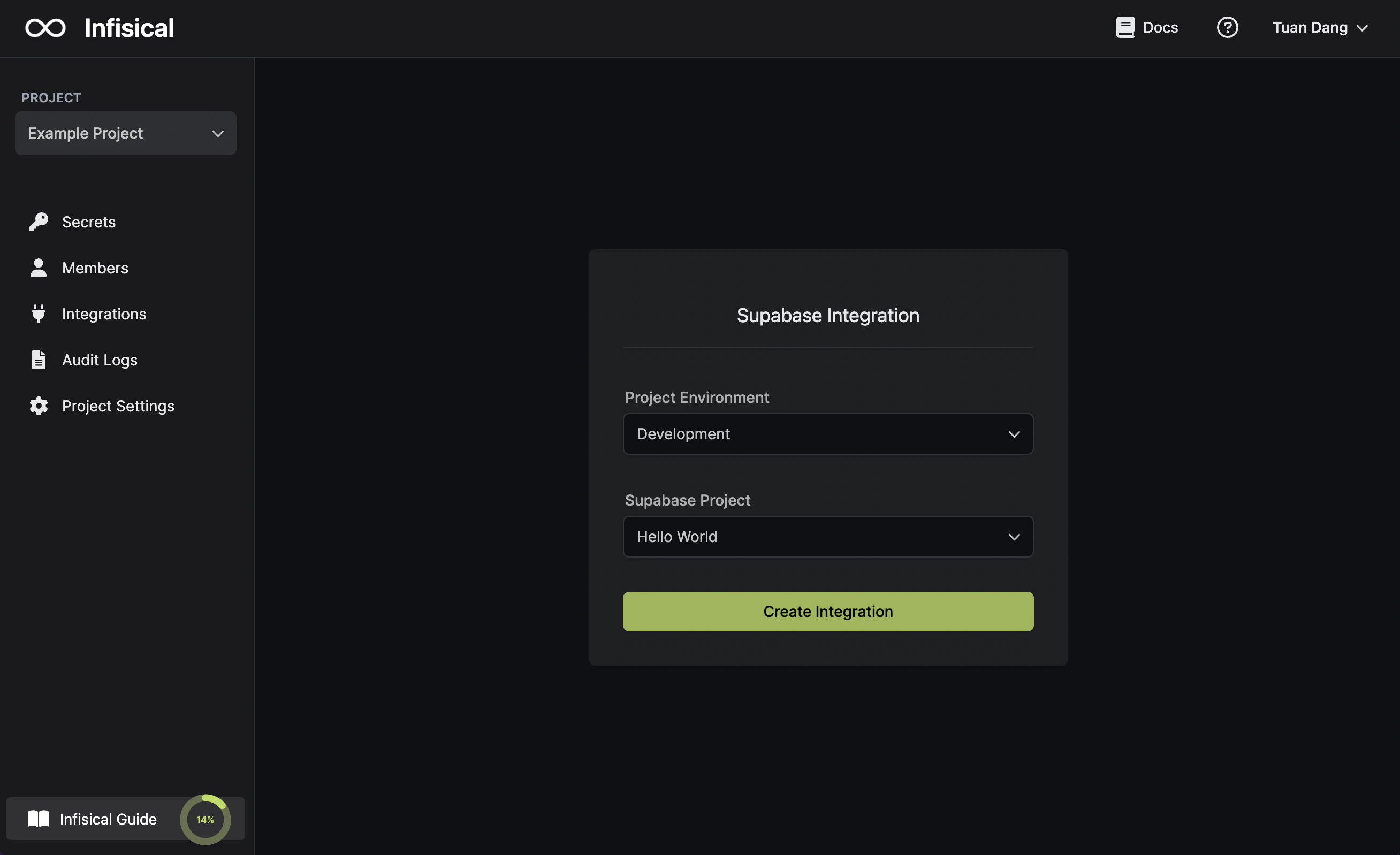The width and height of the screenshot is (1400, 855).
Task: Click the Audit Logs document icon
Action: tap(38, 360)
